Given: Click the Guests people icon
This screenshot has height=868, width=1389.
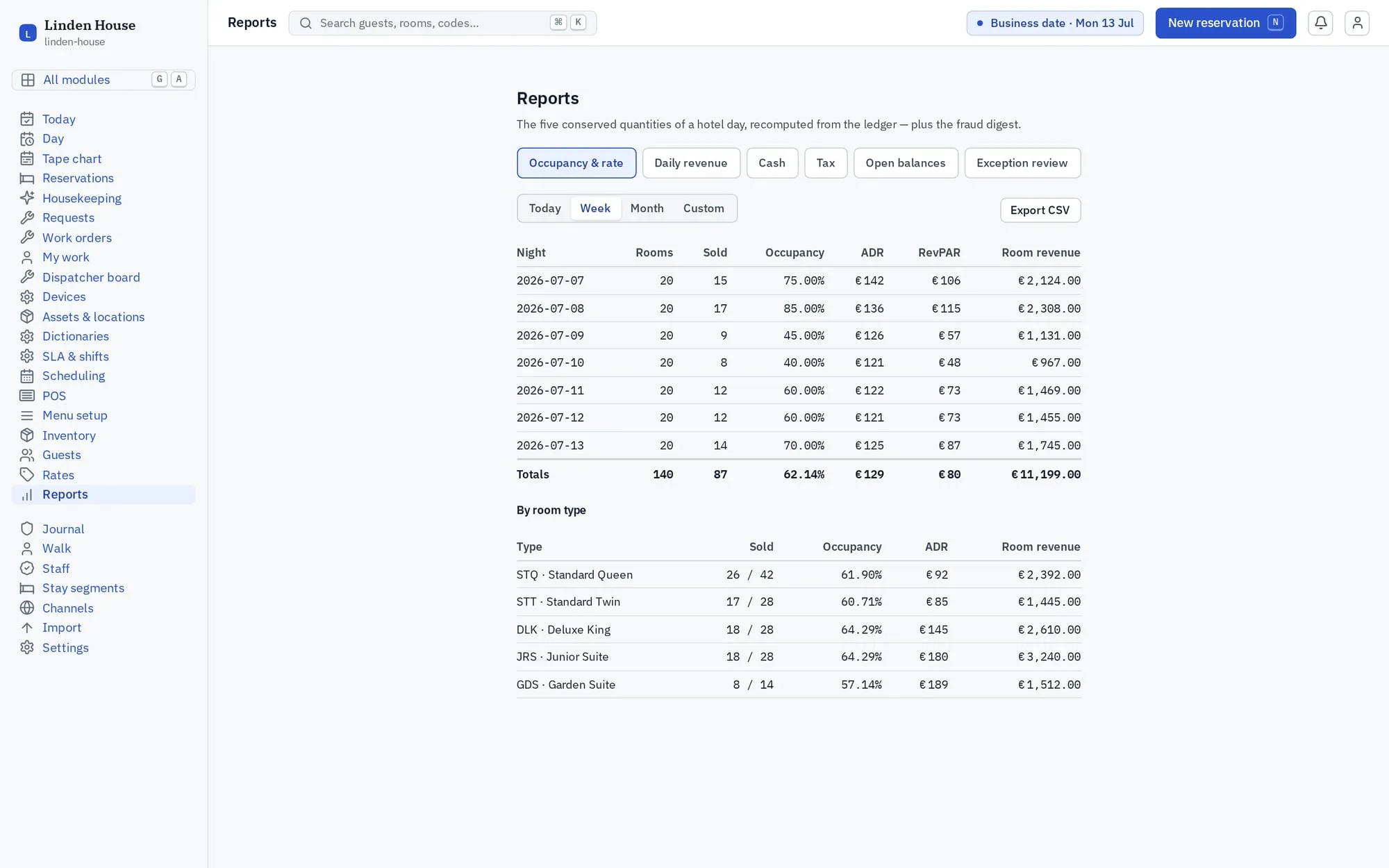Looking at the screenshot, I should (x=27, y=456).
